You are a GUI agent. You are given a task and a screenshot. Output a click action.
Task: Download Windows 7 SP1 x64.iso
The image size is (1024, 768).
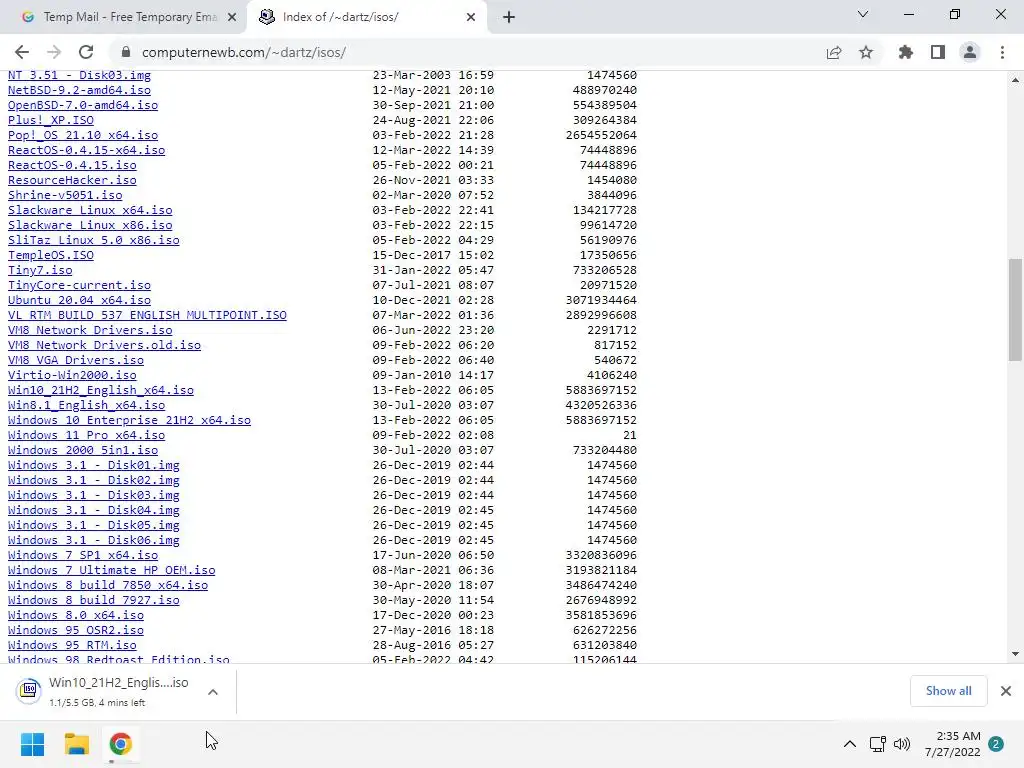[83, 556]
